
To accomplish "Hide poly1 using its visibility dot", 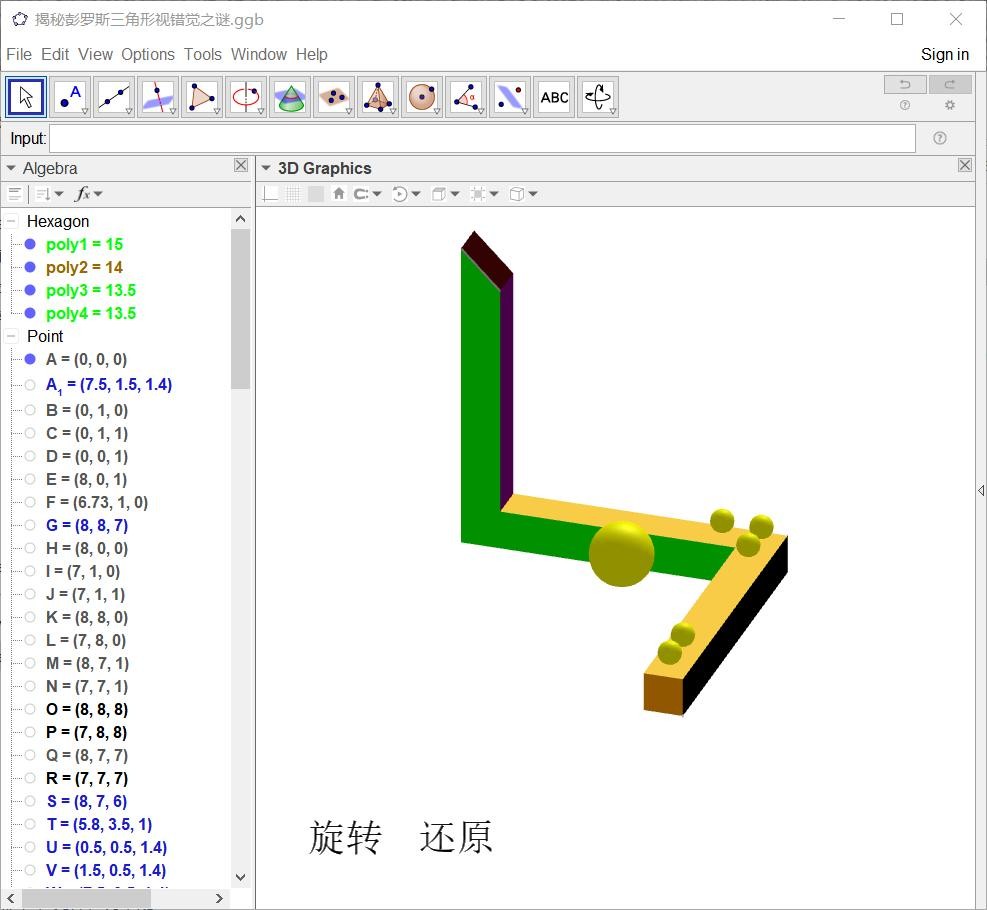I will [x=30, y=244].
